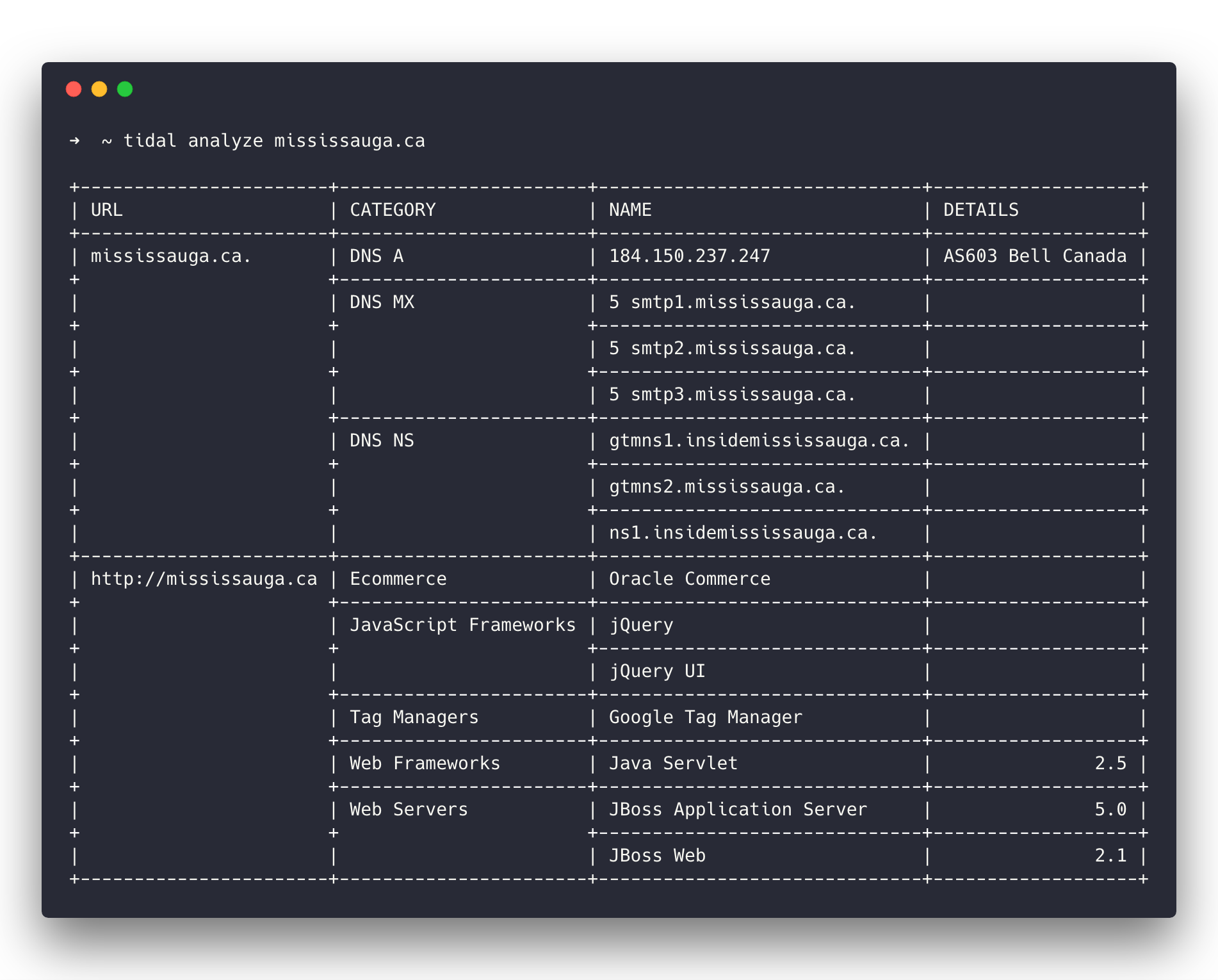The image size is (1218, 980).
Task: Click the red close window button
Action: click(74, 89)
